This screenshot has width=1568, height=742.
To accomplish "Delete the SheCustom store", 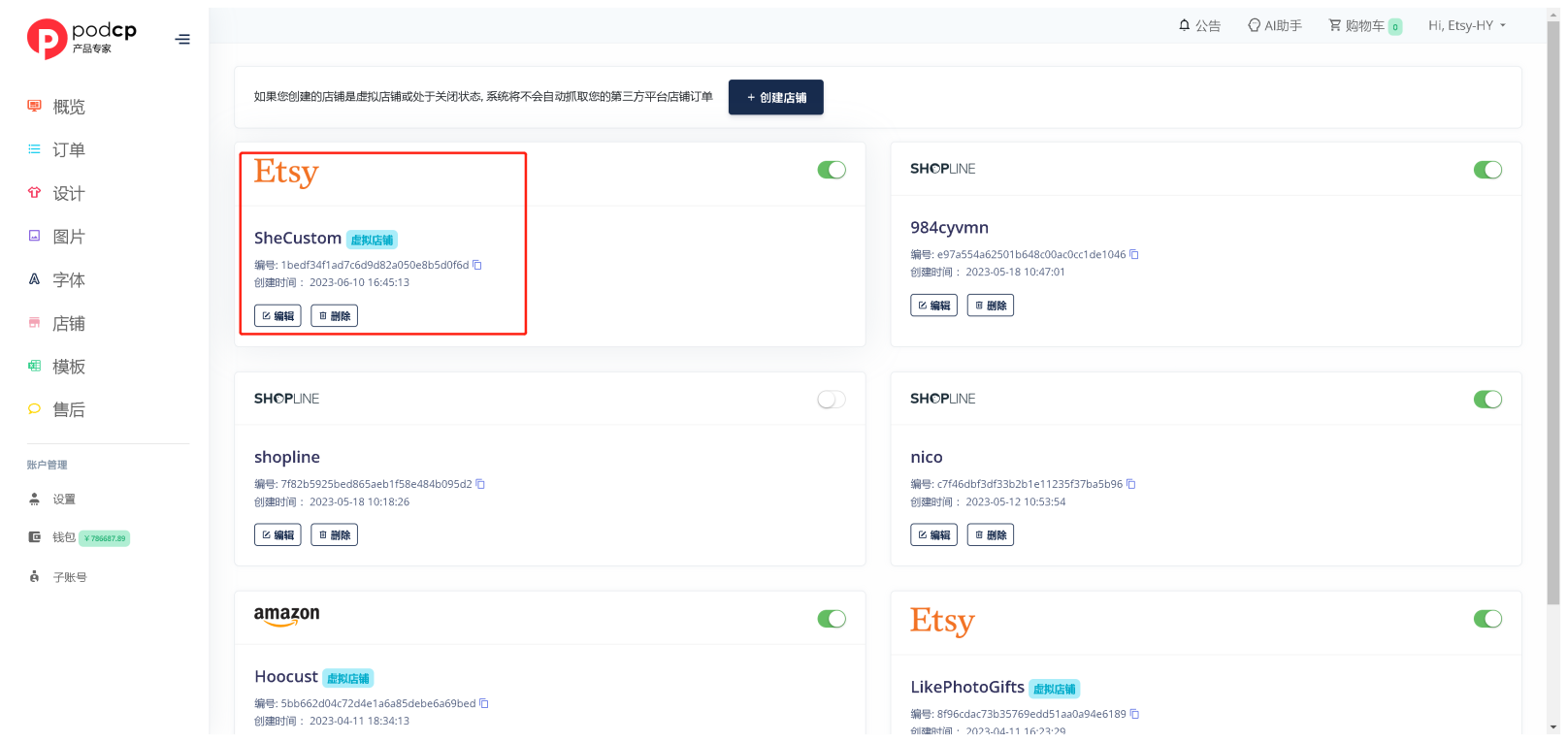I will tap(334, 316).
